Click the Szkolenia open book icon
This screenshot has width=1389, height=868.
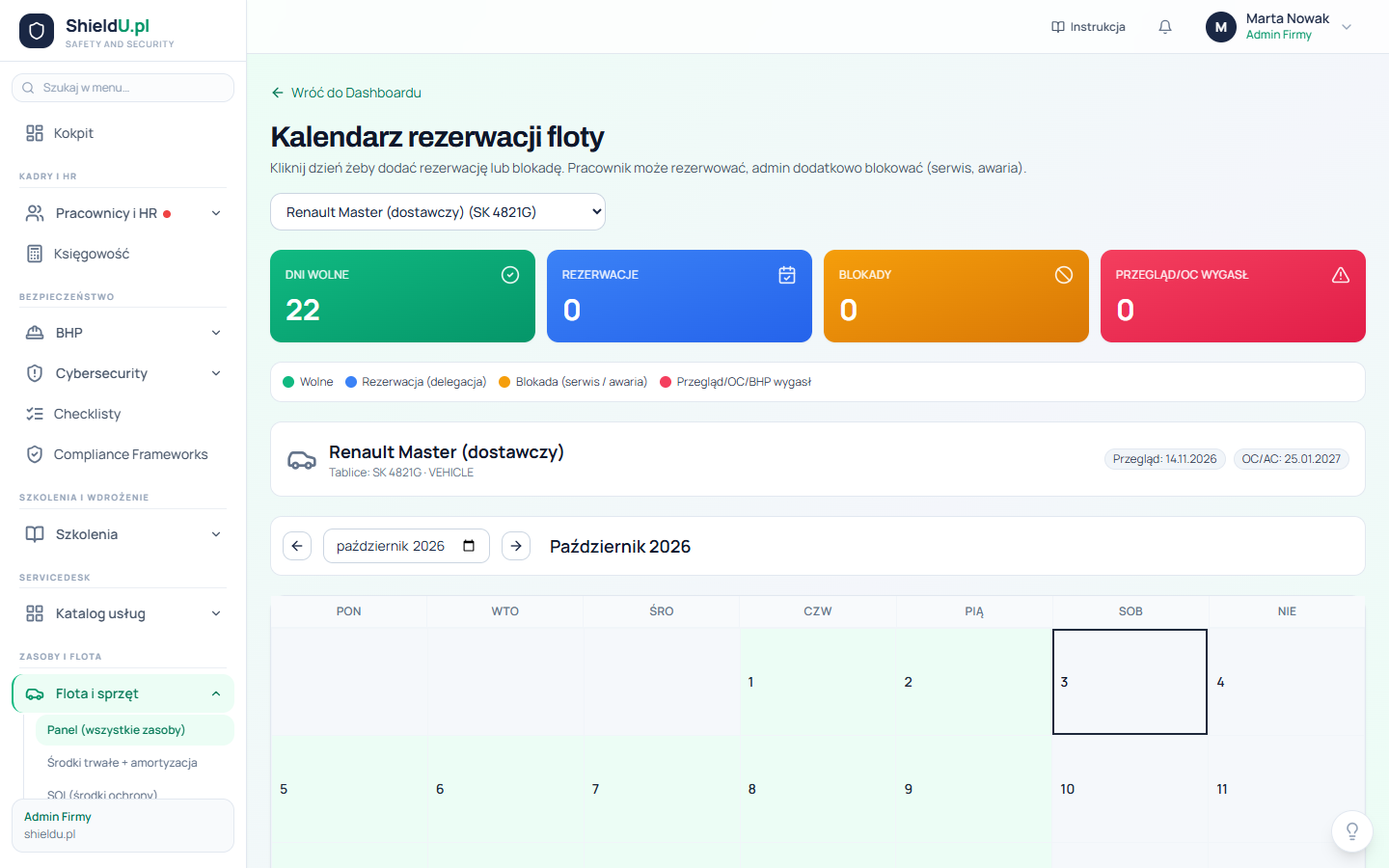coord(35,534)
